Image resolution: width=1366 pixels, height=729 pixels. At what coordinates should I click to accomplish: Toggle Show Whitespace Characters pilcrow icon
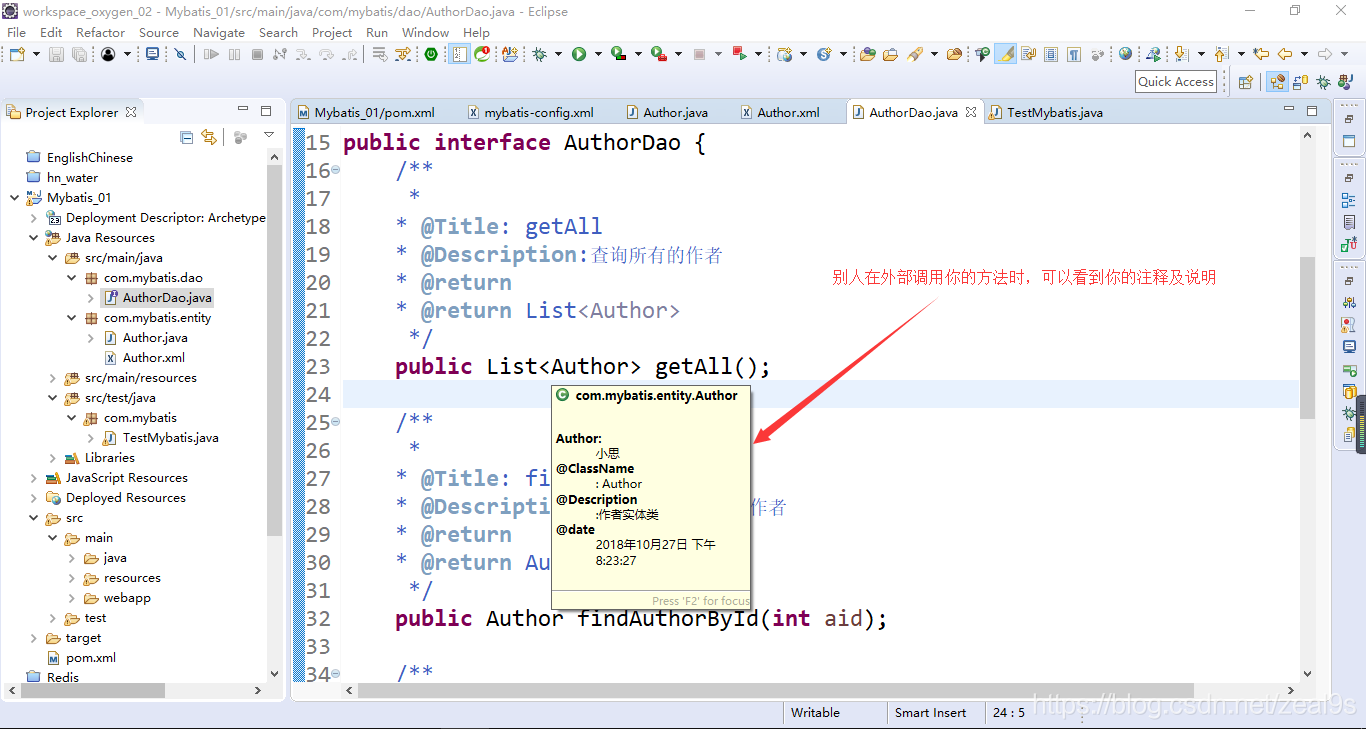coord(1074,54)
